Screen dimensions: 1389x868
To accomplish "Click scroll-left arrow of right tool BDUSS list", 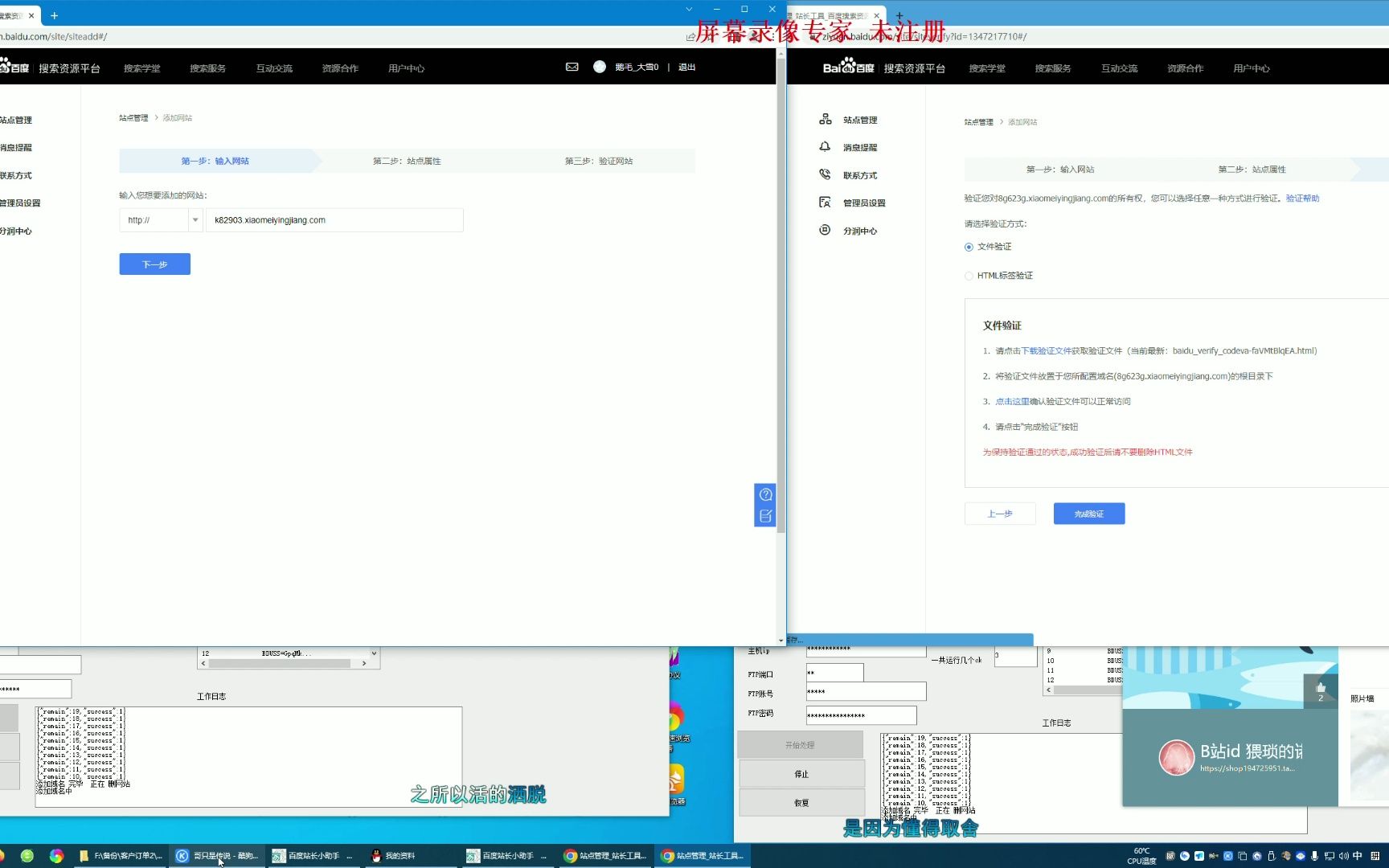I will [1048, 690].
